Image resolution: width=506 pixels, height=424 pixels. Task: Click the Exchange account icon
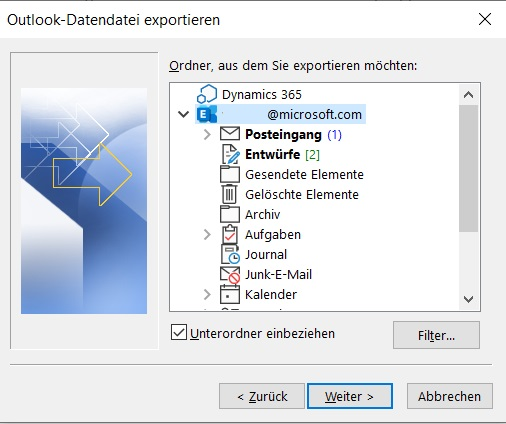click(x=207, y=115)
